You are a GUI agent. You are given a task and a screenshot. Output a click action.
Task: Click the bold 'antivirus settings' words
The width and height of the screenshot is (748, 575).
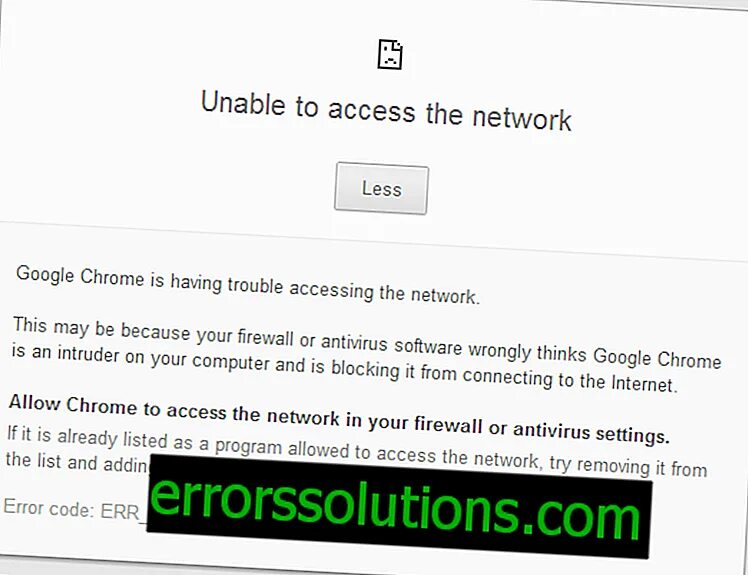(x=592, y=432)
